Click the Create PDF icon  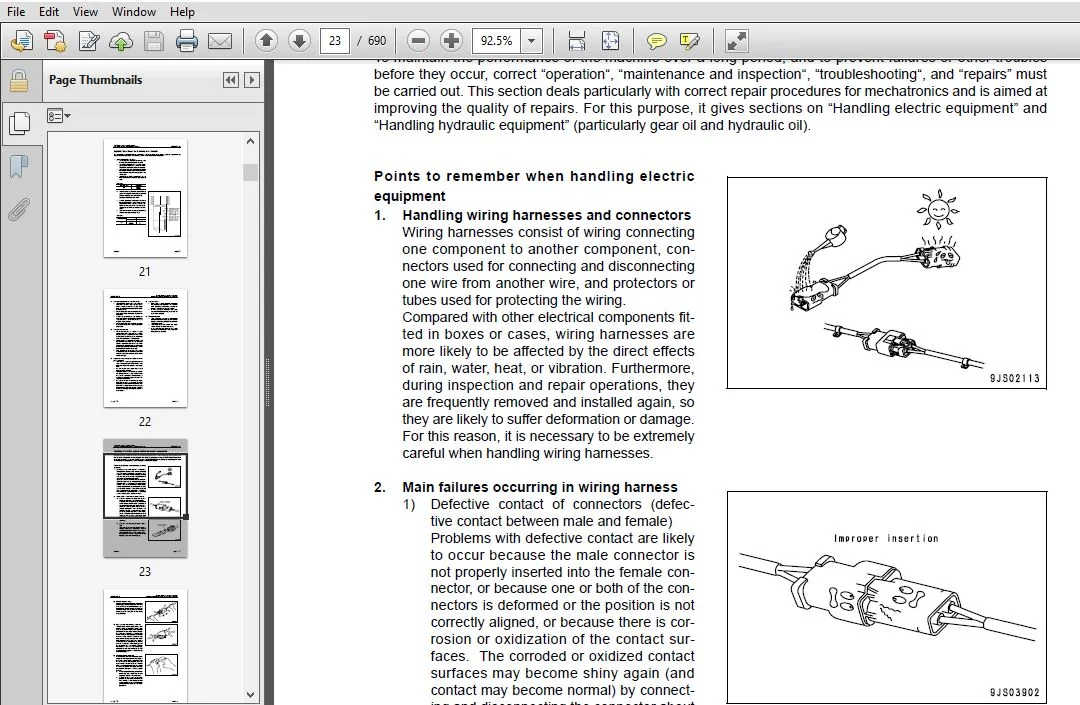tap(55, 41)
